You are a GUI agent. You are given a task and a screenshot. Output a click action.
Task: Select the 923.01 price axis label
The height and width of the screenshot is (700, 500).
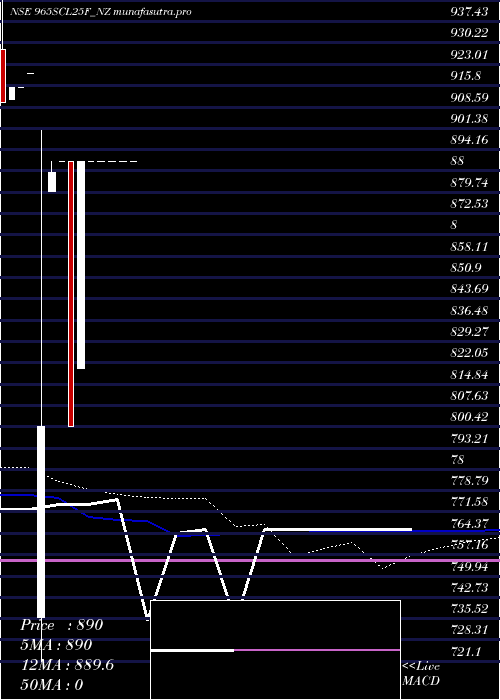pyautogui.click(x=469, y=54)
